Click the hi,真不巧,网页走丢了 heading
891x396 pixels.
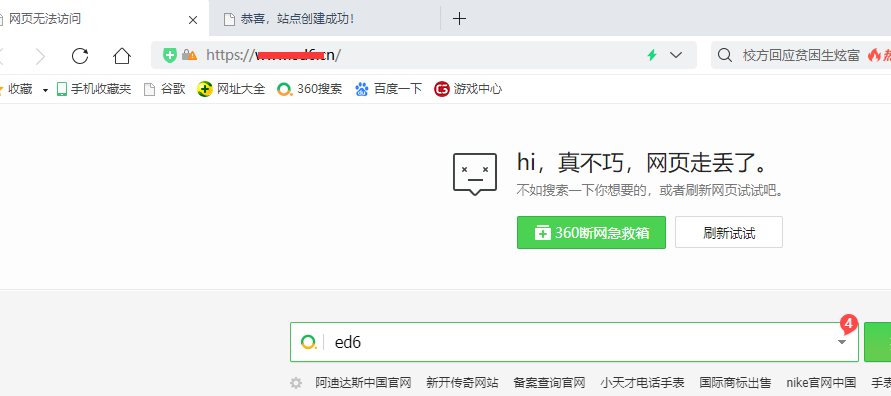coord(643,164)
